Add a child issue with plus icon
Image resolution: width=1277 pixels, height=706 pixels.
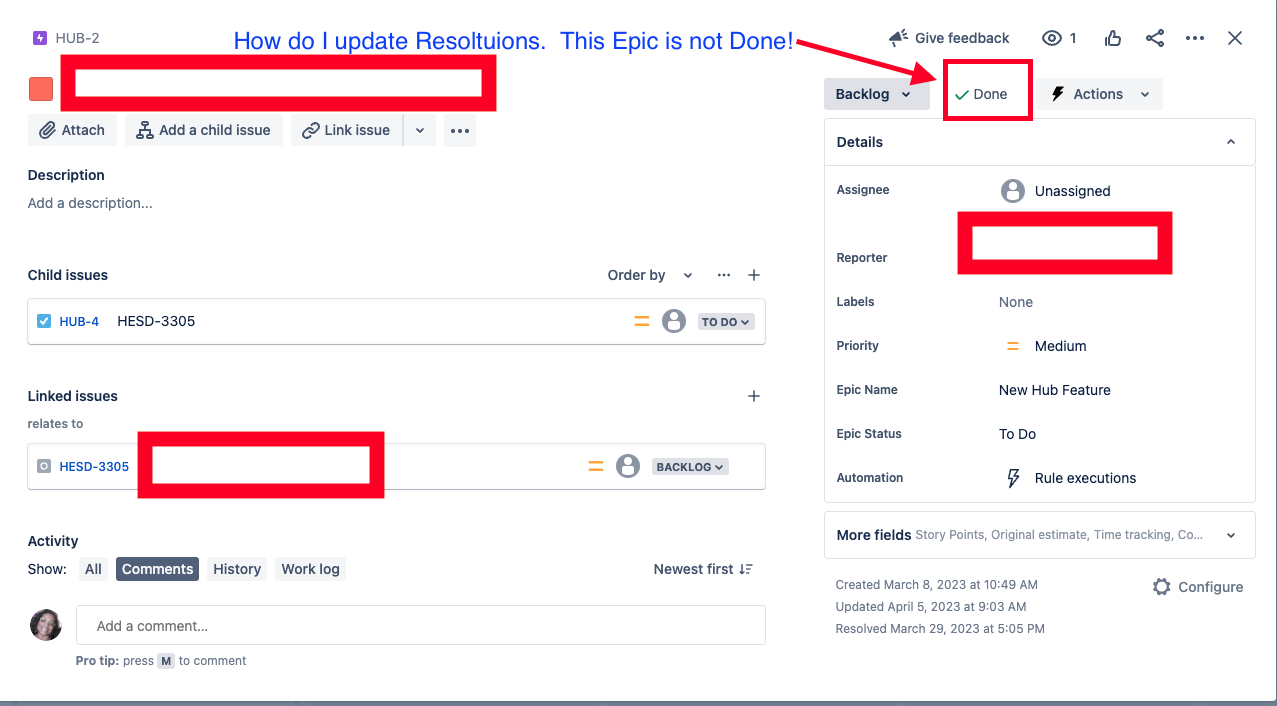pyautogui.click(x=754, y=275)
